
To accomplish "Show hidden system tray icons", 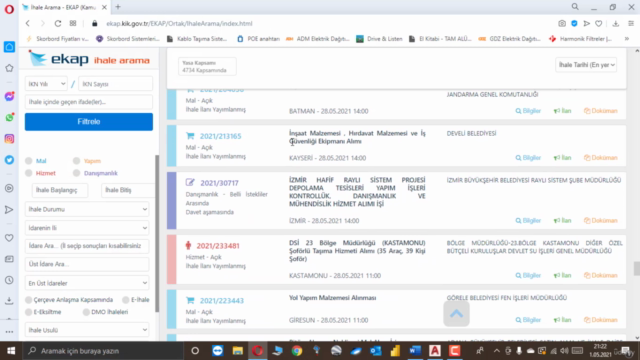I will 496,351.
